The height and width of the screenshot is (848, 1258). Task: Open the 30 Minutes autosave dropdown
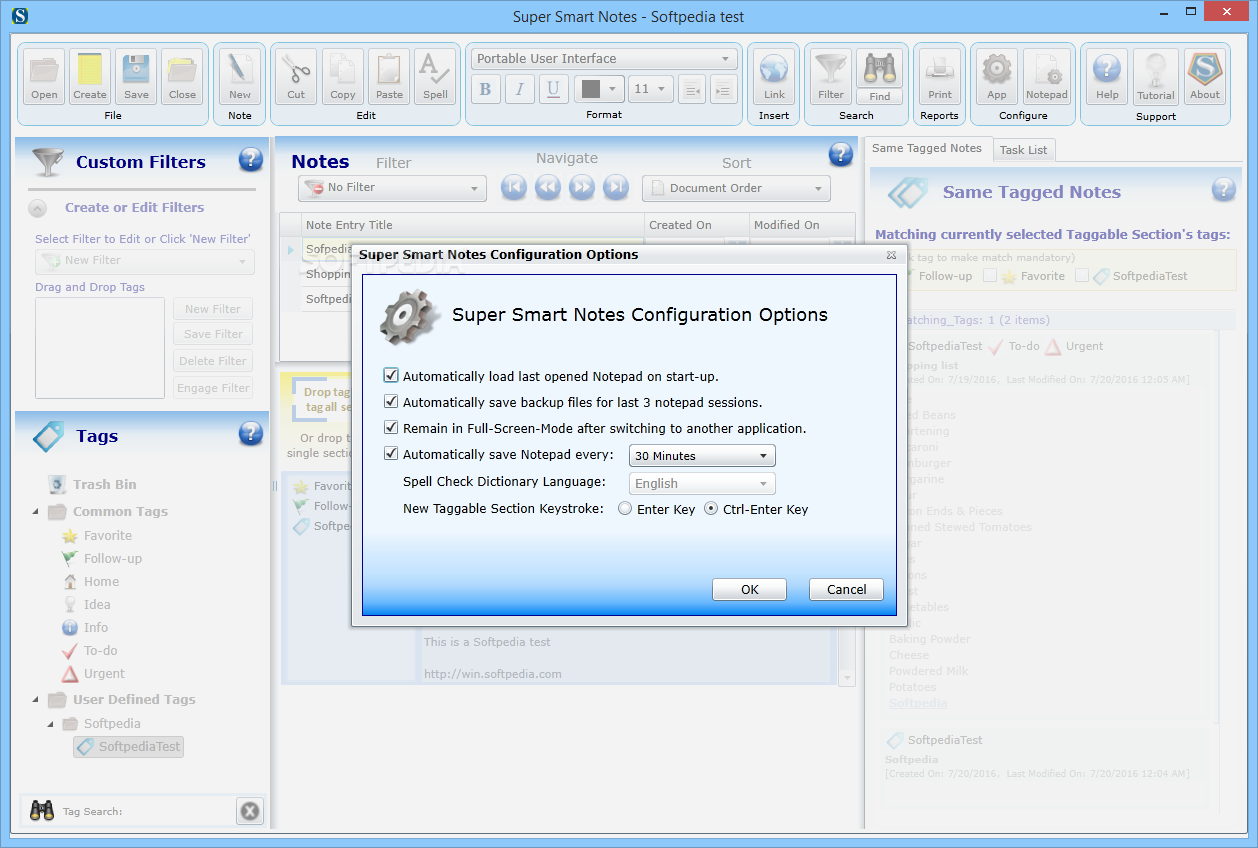tap(702, 456)
